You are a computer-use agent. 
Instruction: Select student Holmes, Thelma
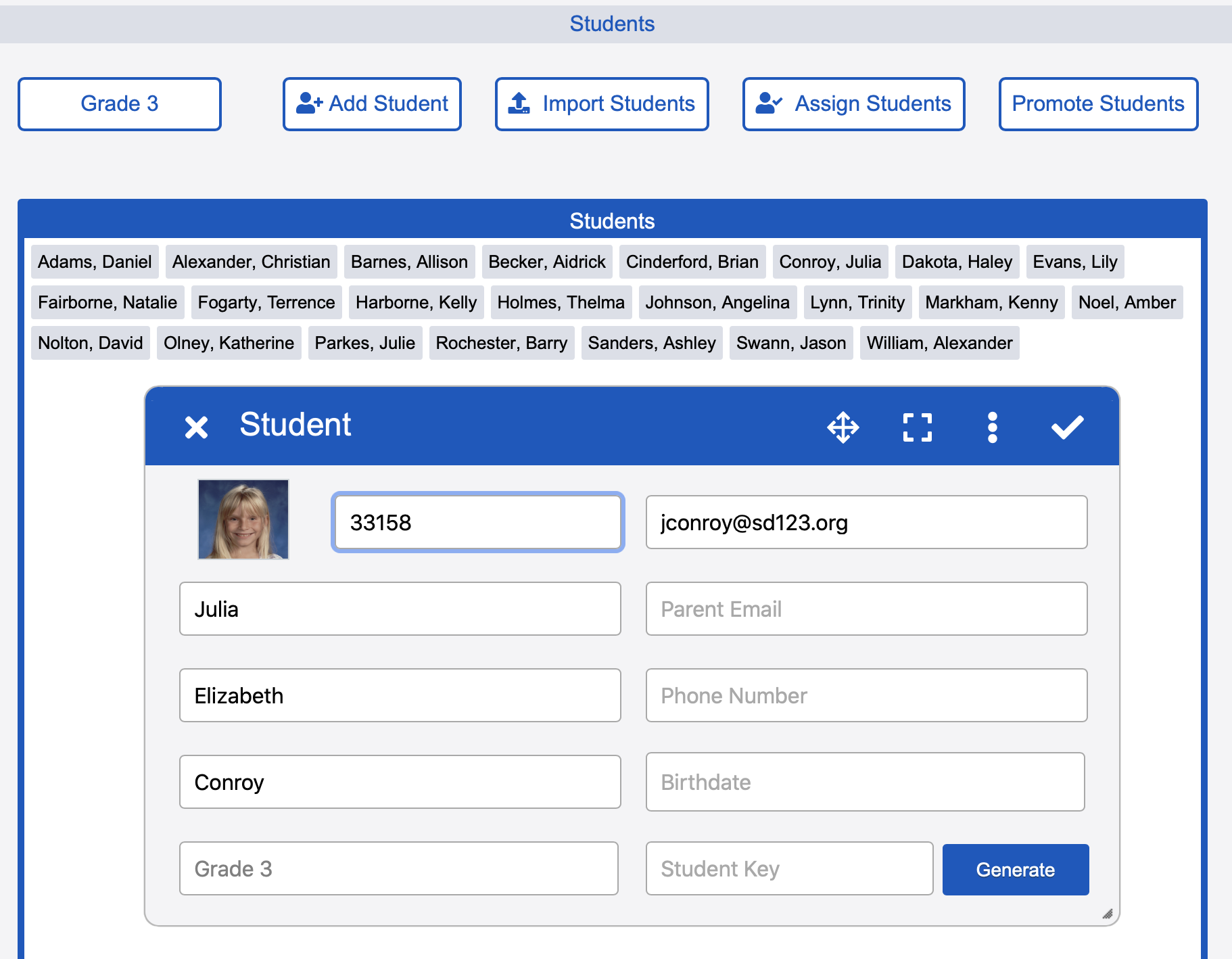[561, 302]
